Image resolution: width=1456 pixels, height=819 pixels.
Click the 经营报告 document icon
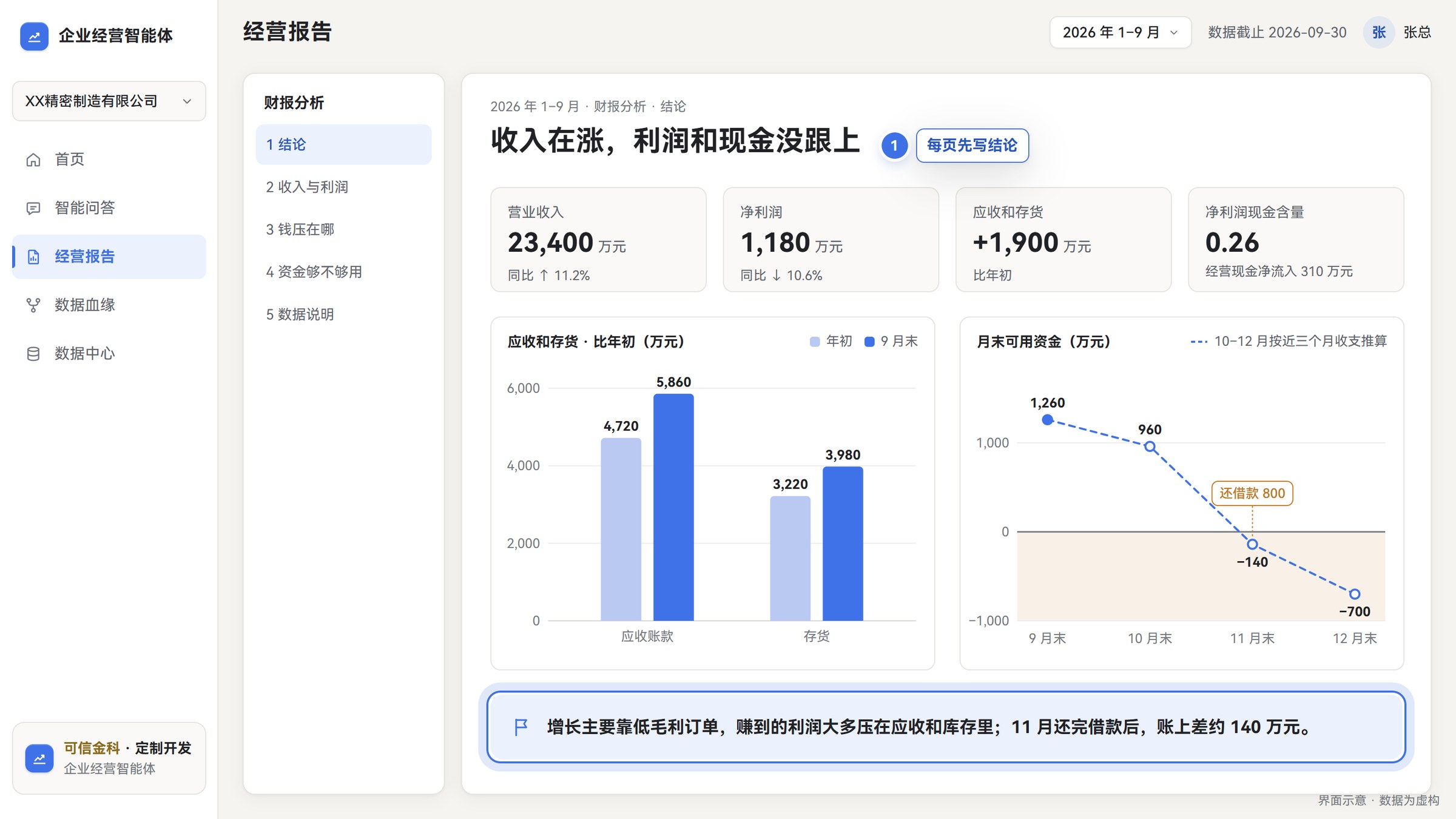click(33, 257)
